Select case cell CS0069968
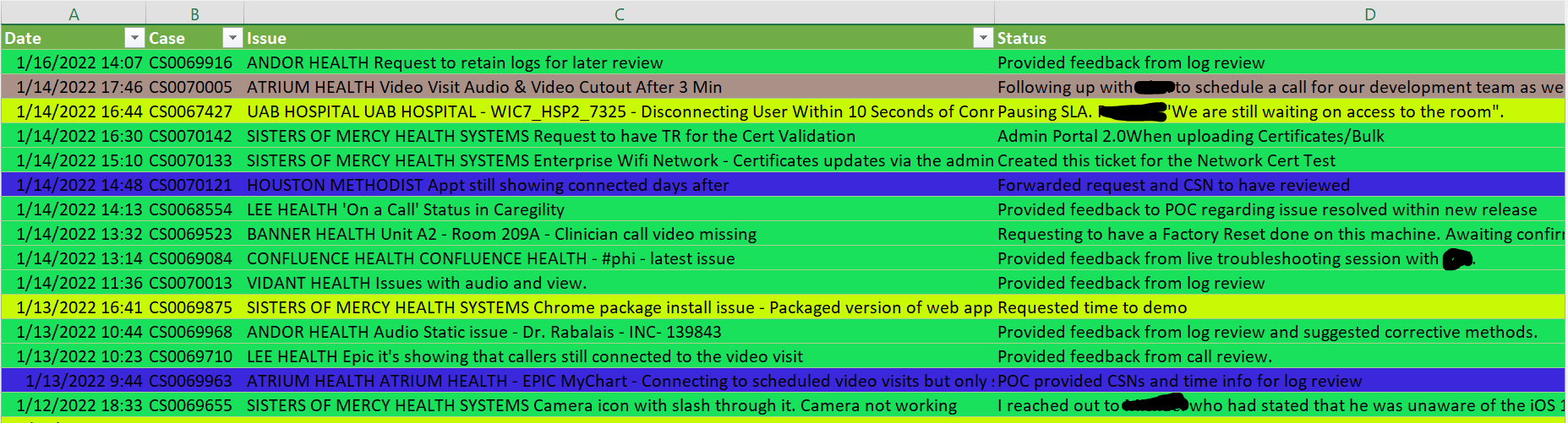This screenshot has width=1568, height=423. [x=194, y=332]
